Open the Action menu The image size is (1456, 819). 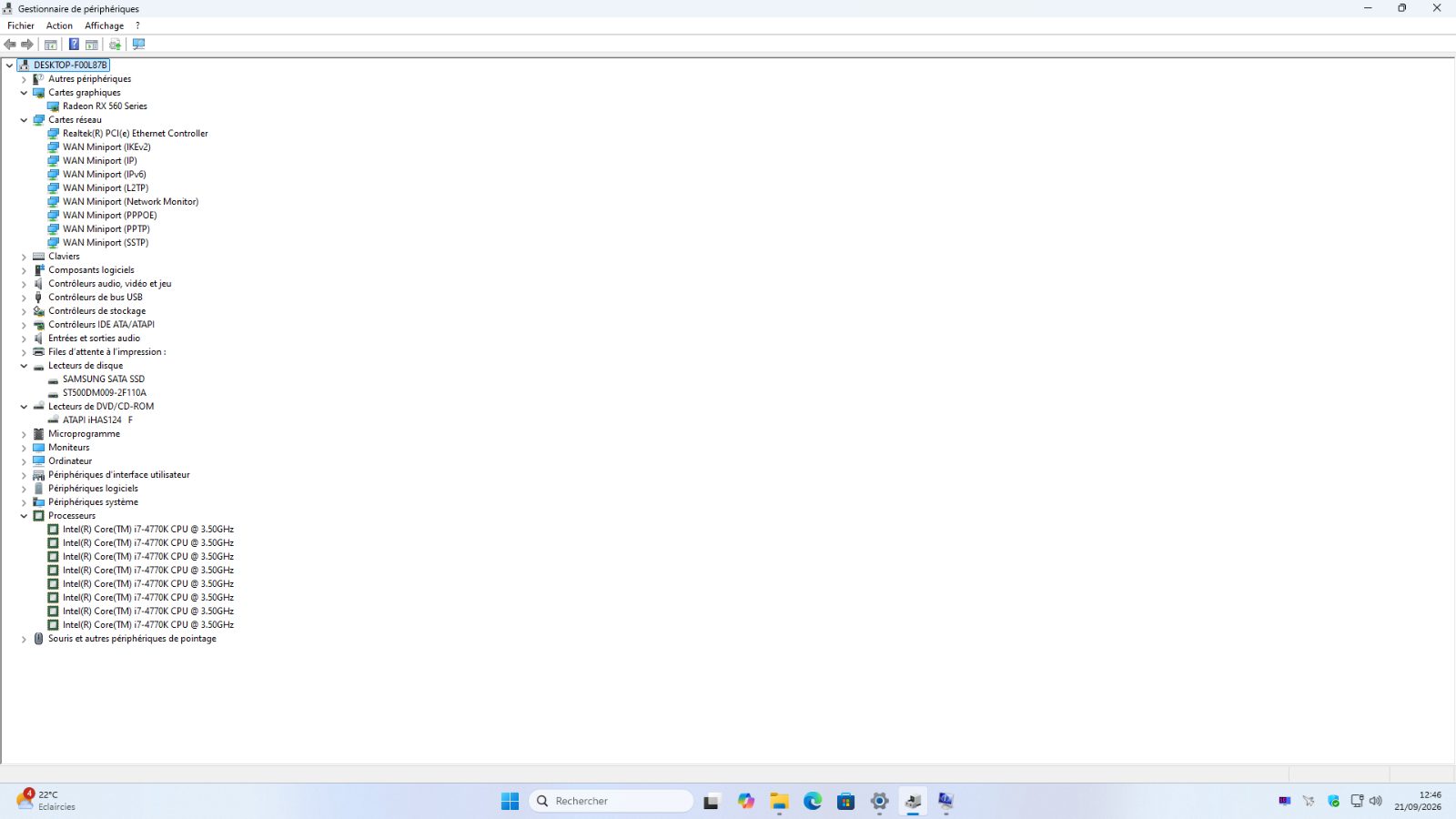(59, 25)
